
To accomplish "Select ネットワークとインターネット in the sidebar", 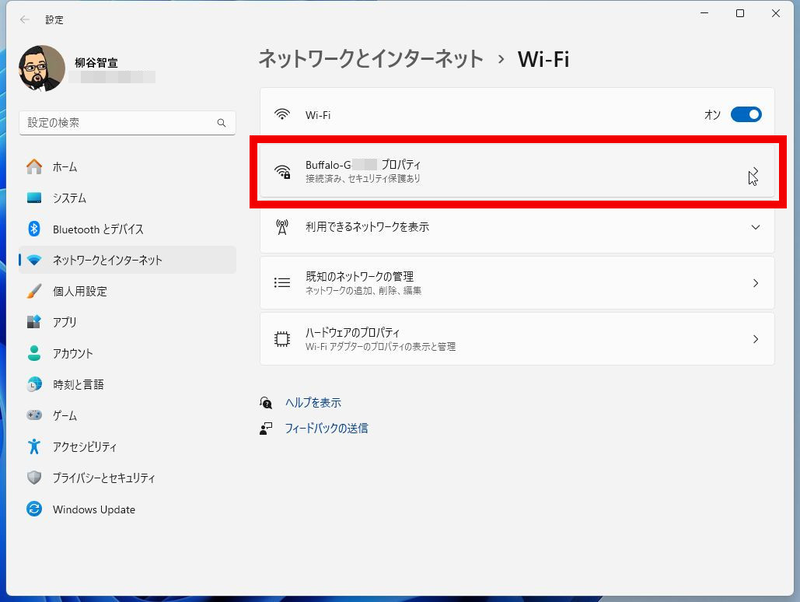I will coord(127,260).
